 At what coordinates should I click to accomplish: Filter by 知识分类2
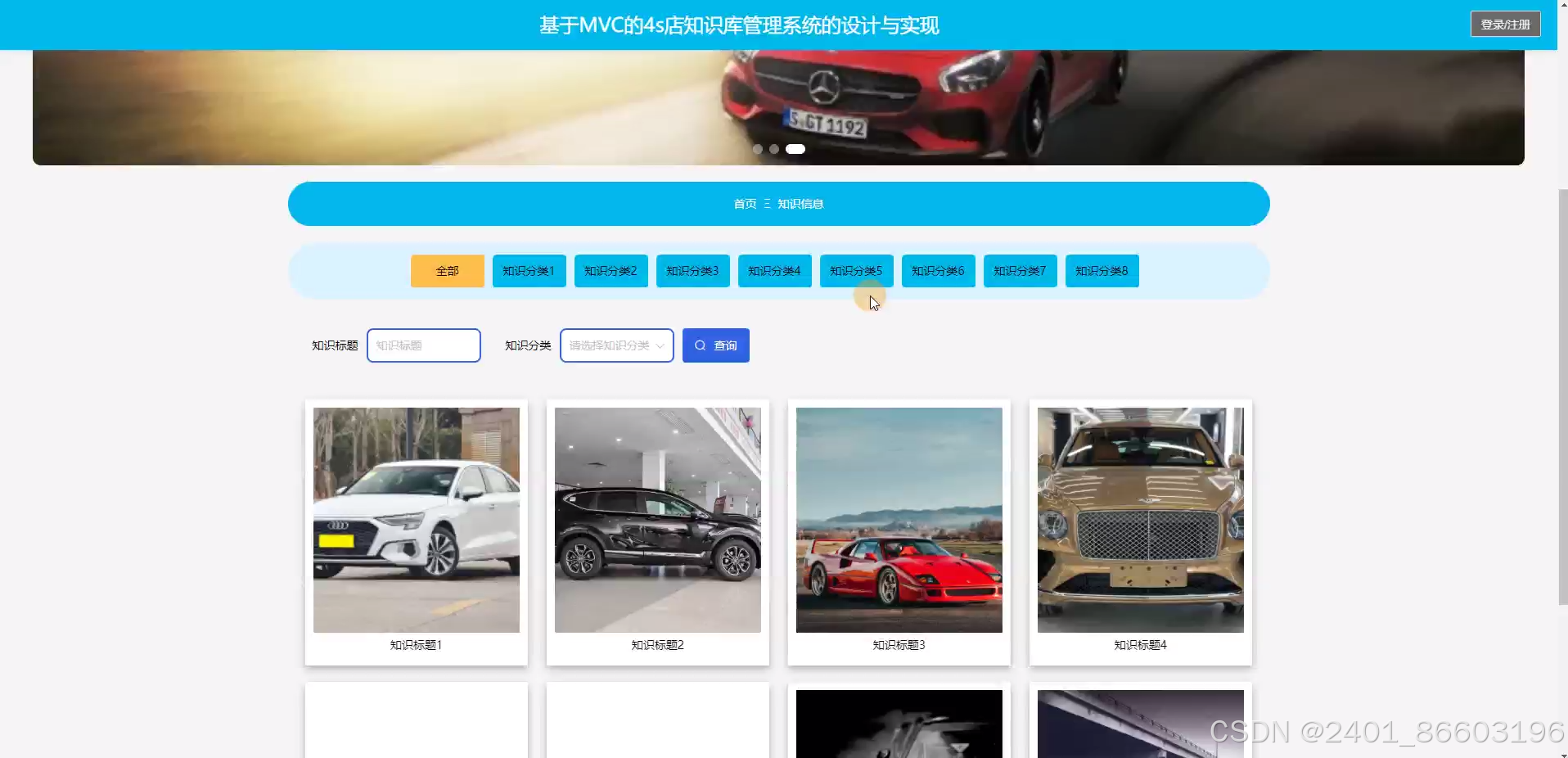611,271
